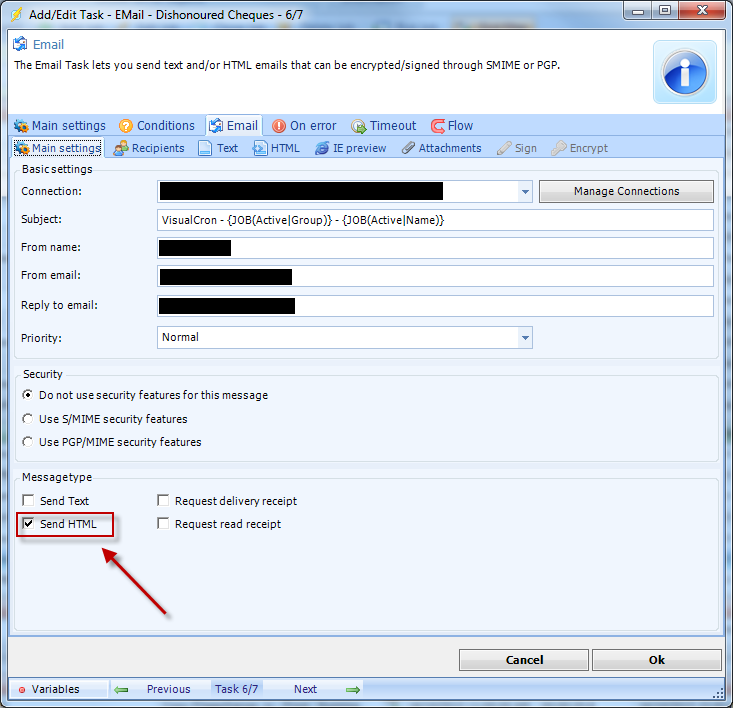Viewport: 733px width, 708px height.
Task: Expand the Priority dropdown arrow
Action: click(525, 338)
